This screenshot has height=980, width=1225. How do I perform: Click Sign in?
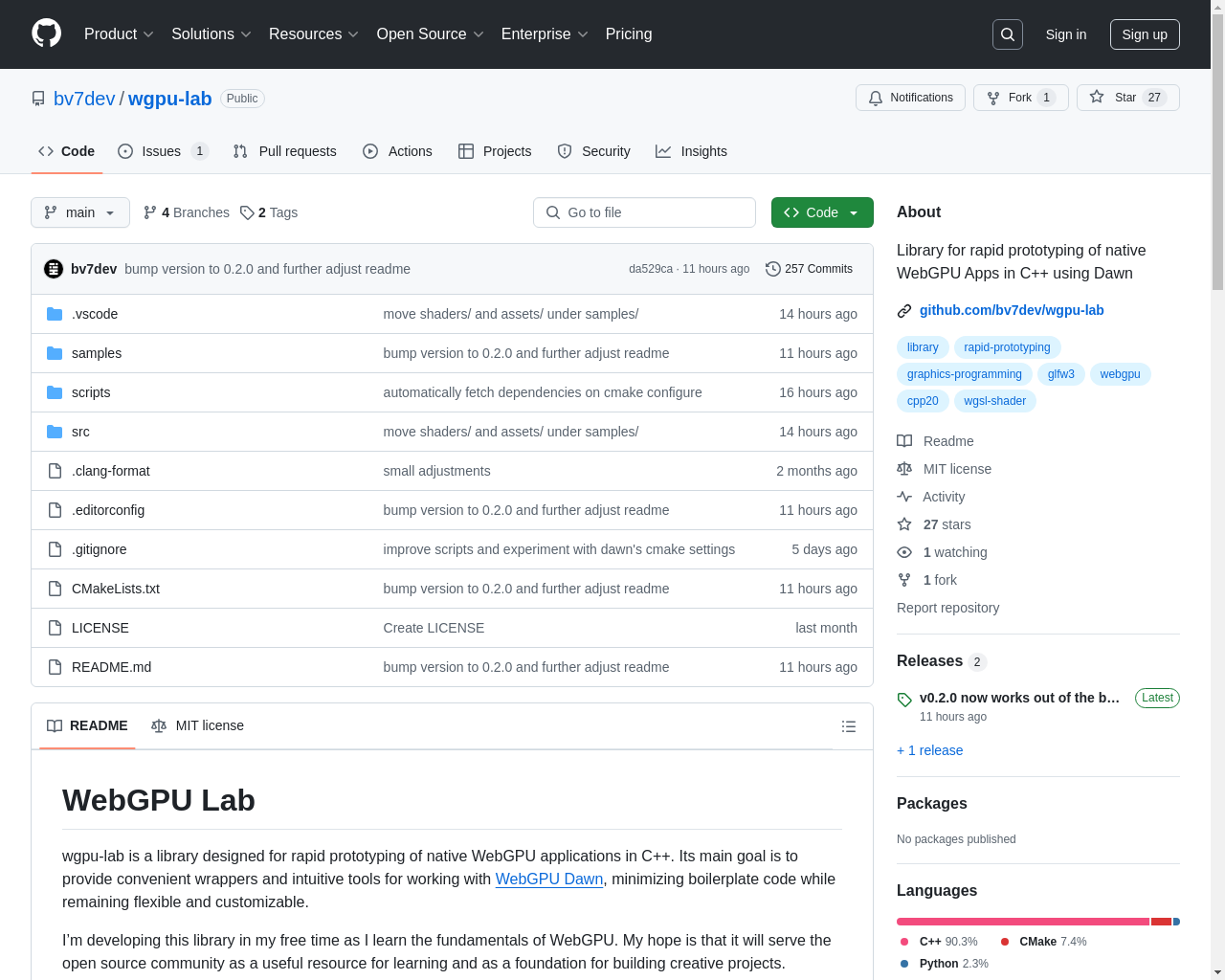[x=1066, y=34]
